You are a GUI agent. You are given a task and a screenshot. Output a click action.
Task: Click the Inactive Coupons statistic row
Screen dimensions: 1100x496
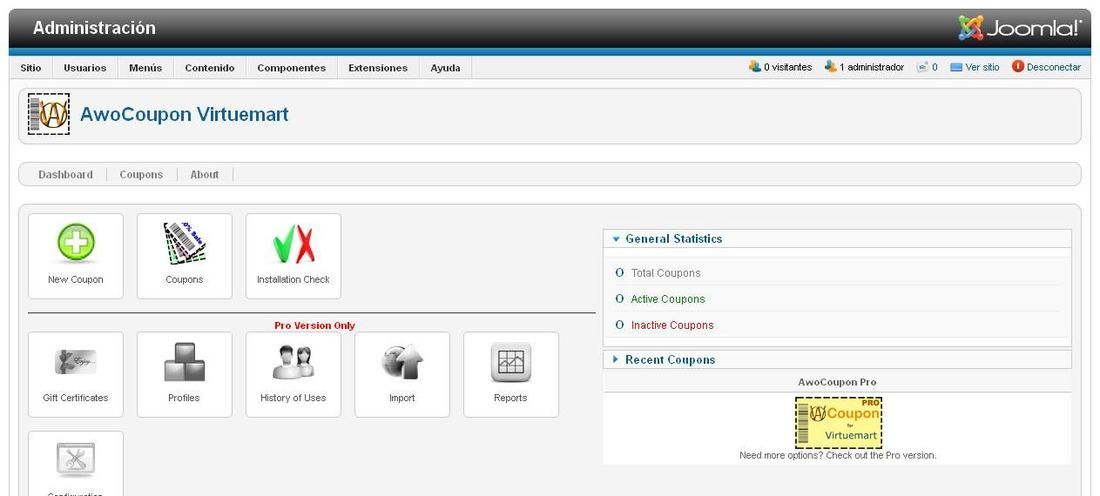837,325
